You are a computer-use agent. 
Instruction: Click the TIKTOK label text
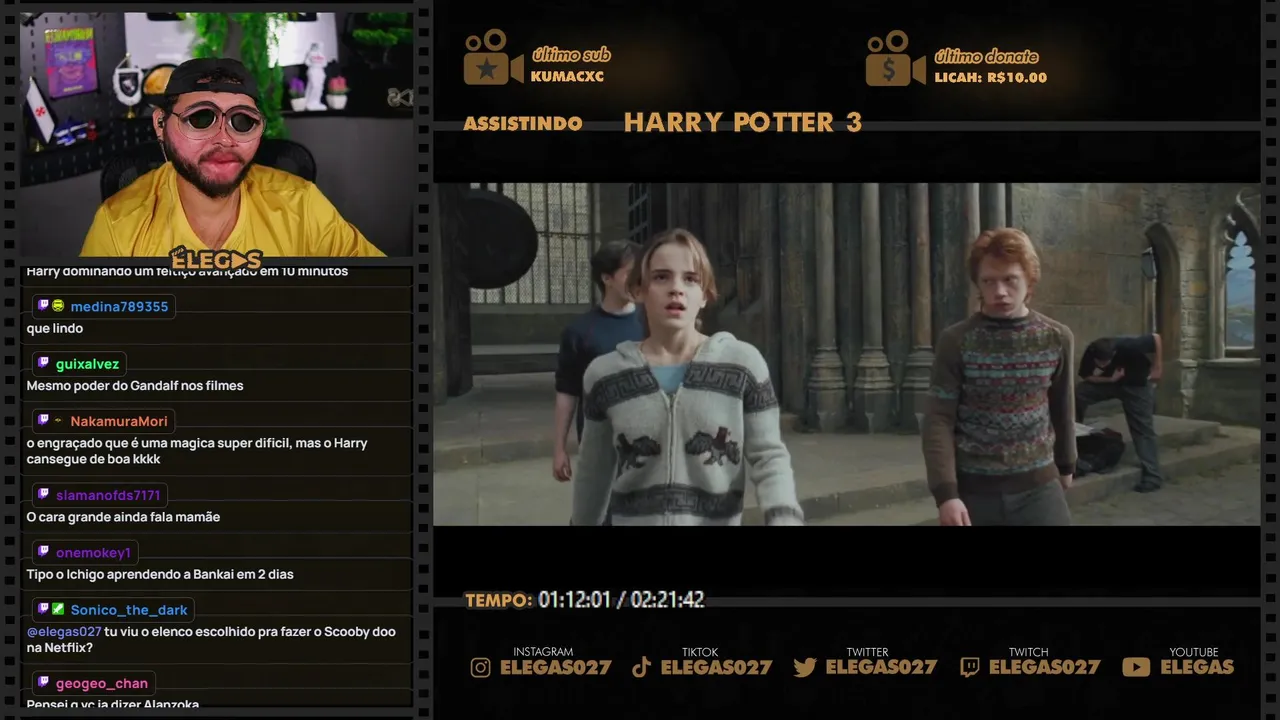click(700, 652)
